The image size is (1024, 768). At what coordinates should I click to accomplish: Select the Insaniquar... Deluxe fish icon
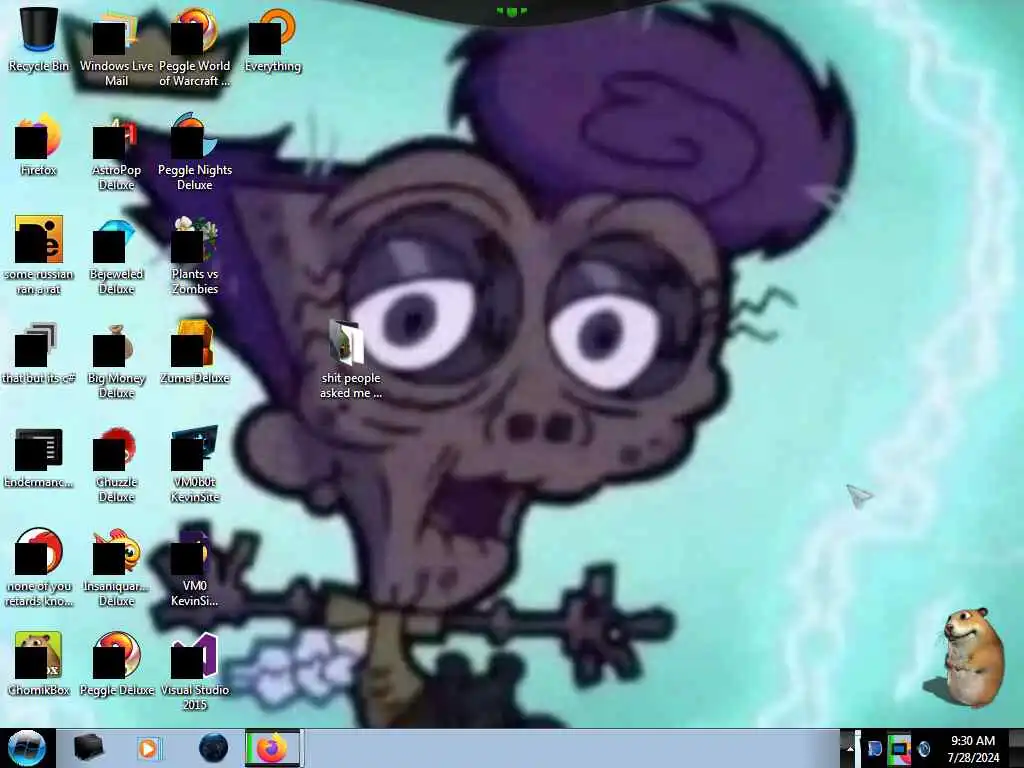tap(116, 568)
